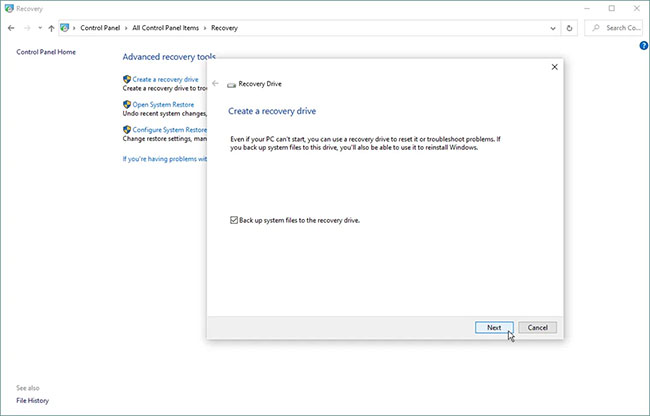Viewport: 650px width, 416px height.
Task: Minimize the Recovery window
Action: [587, 8]
